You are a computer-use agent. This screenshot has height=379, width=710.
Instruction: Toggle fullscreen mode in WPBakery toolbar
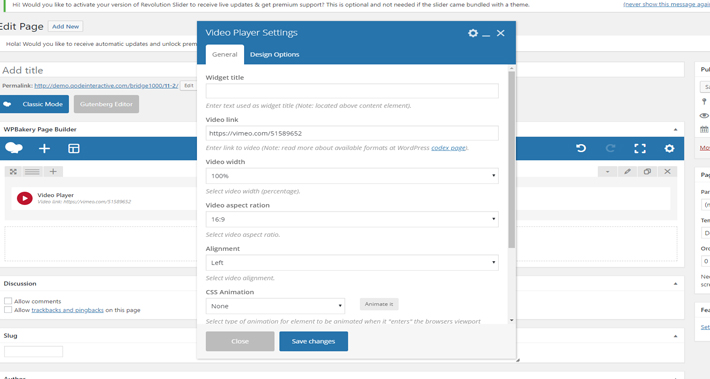point(640,149)
